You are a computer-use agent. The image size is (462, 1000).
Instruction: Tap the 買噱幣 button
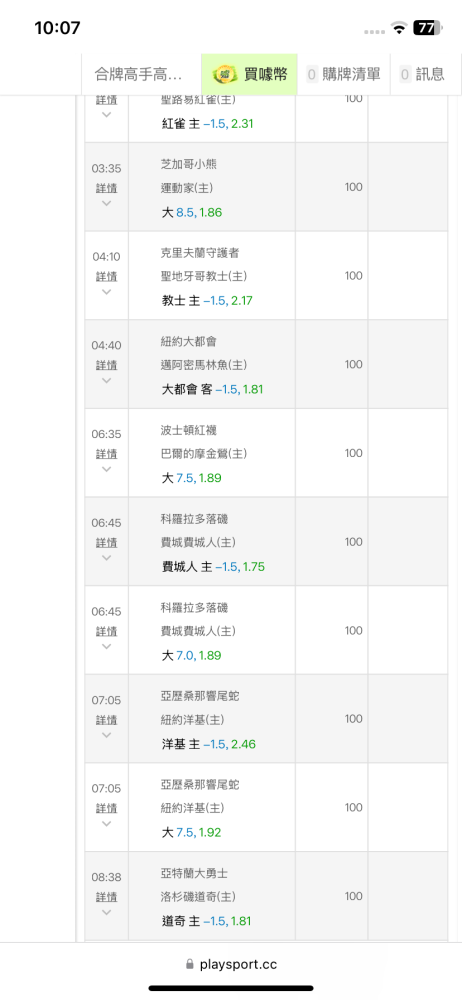[x=249, y=75]
